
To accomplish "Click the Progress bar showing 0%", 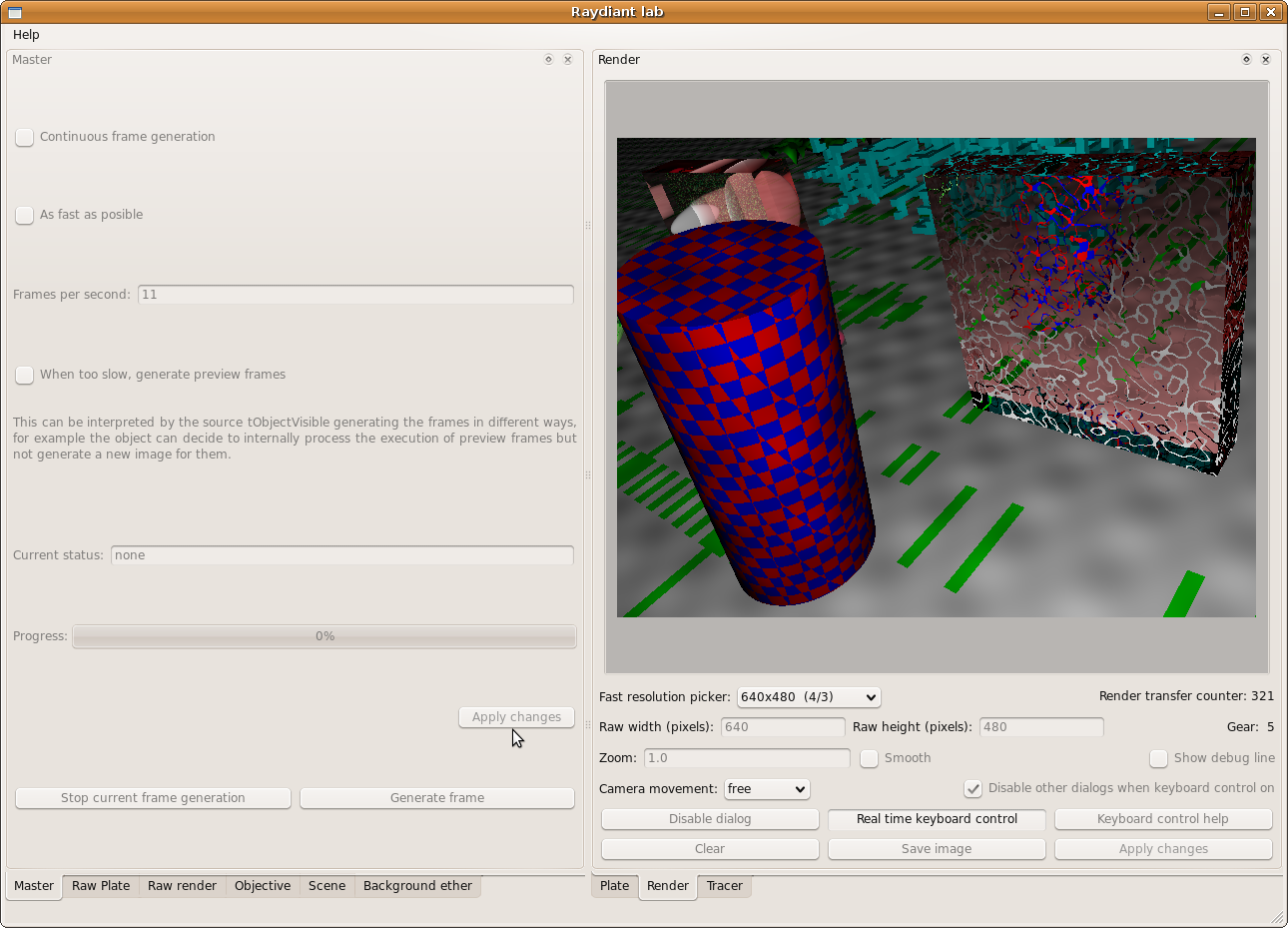I will [x=324, y=636].
